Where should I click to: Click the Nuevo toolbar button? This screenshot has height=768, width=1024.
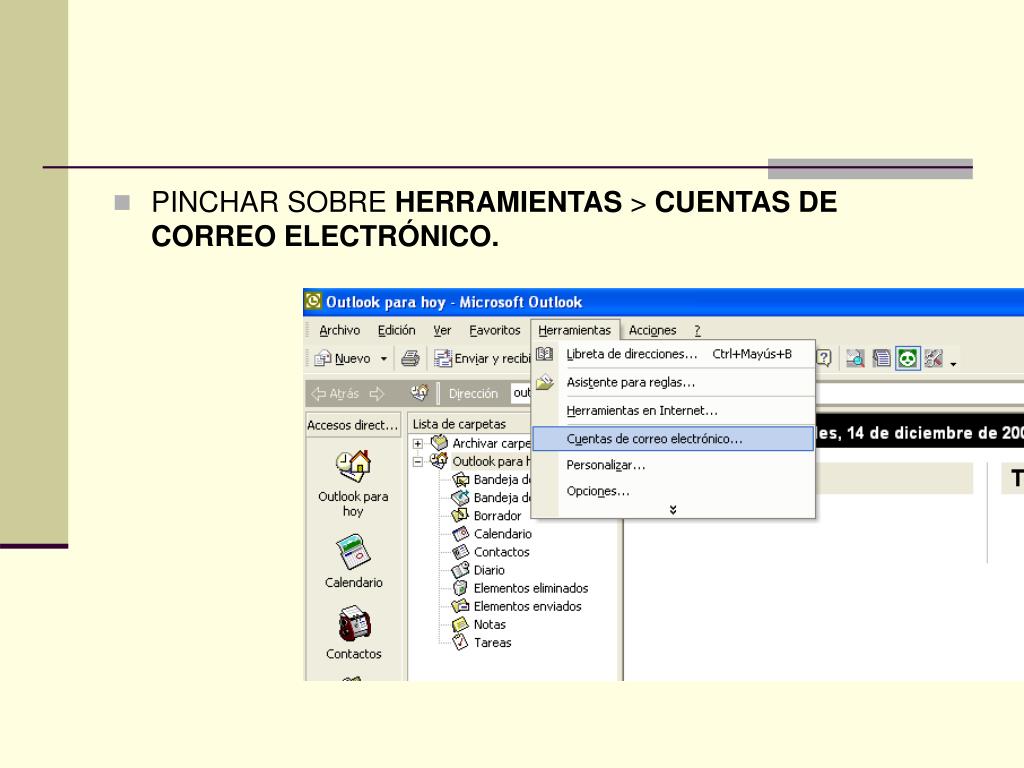tap(342, 359)
